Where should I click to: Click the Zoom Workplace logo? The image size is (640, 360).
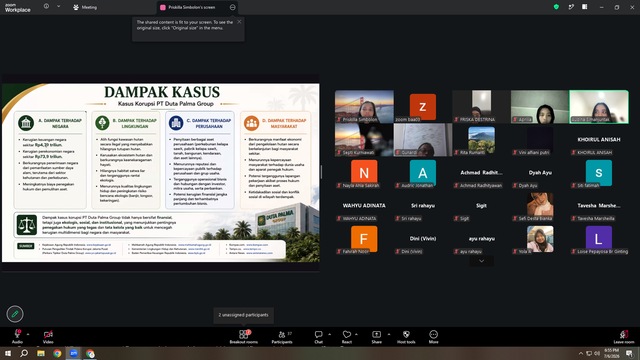[x=17, y=8]
